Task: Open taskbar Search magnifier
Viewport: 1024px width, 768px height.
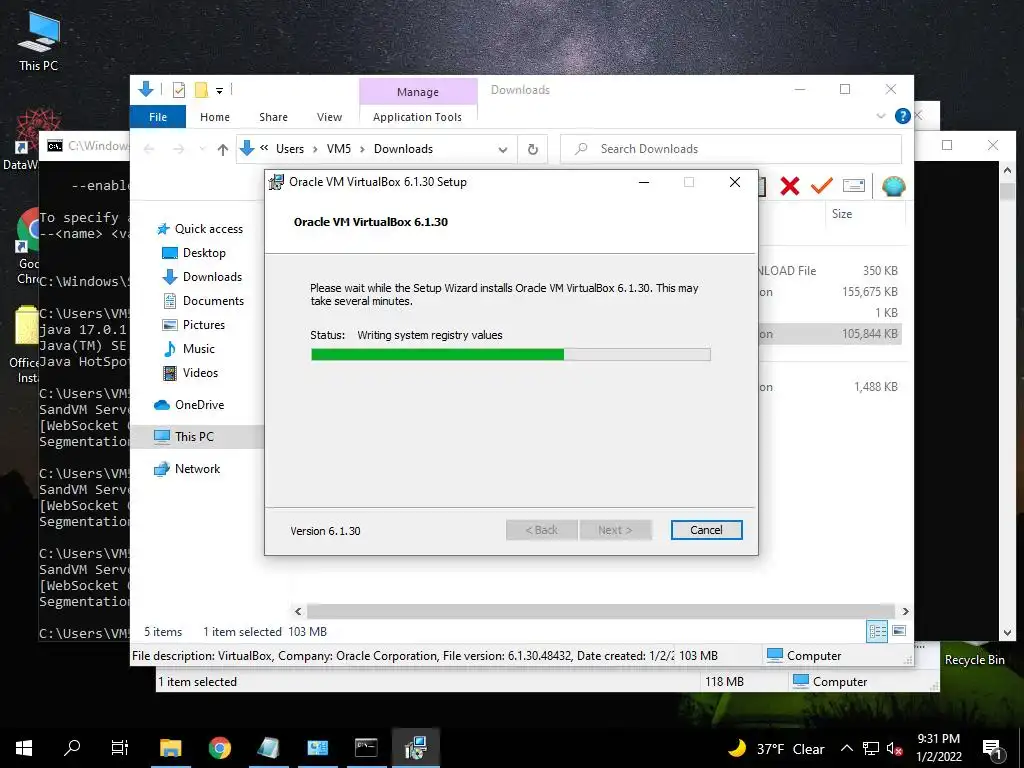Action: (72, 748)
